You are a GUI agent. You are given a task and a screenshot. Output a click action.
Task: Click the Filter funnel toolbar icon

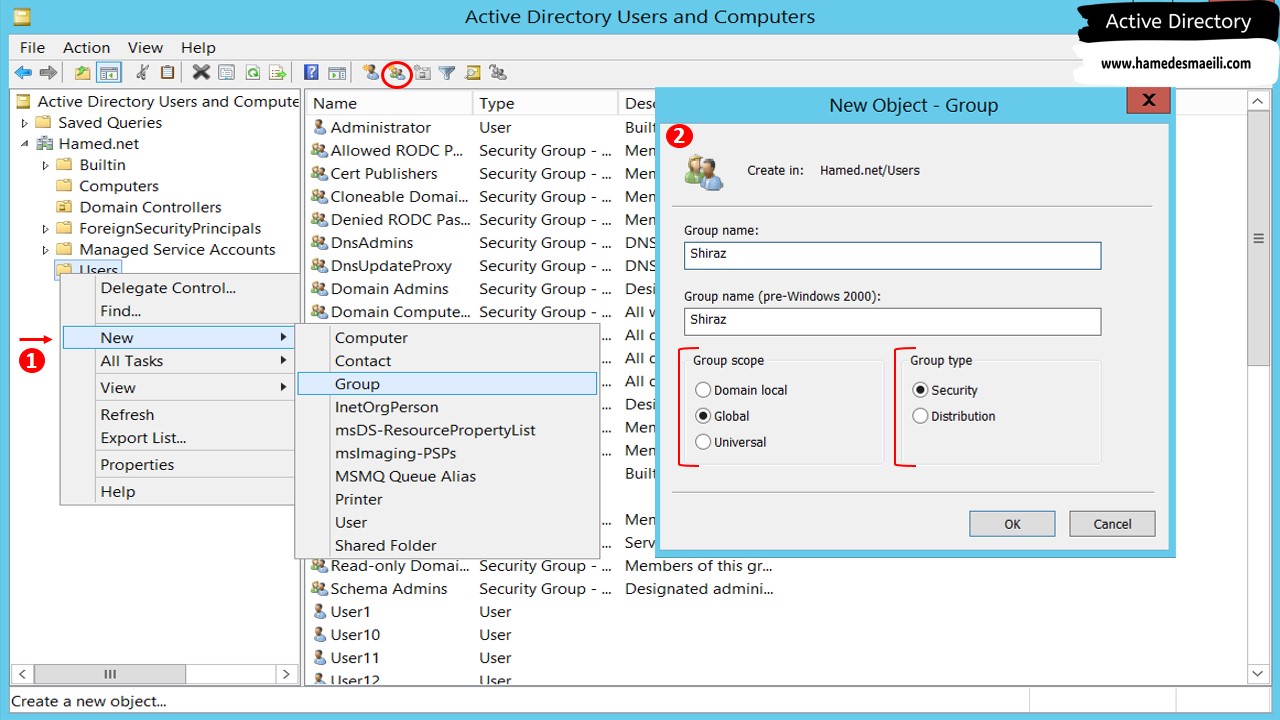(x=447, y=73)
